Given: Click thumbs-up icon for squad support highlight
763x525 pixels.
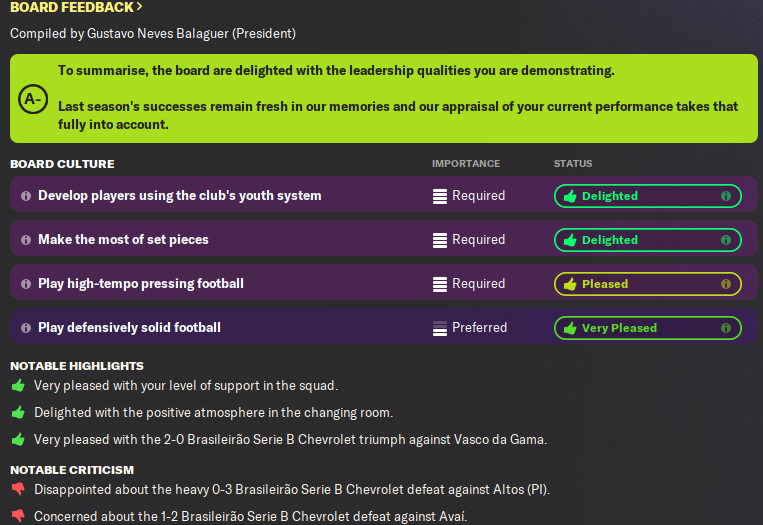Looking at the screenshot, I should coord(18,385).
